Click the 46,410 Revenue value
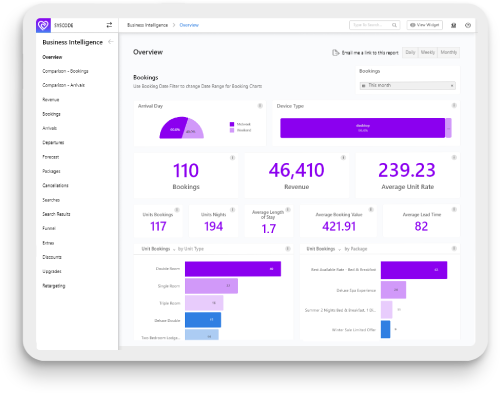Viewport: 500px width, 393px height. 296,170
